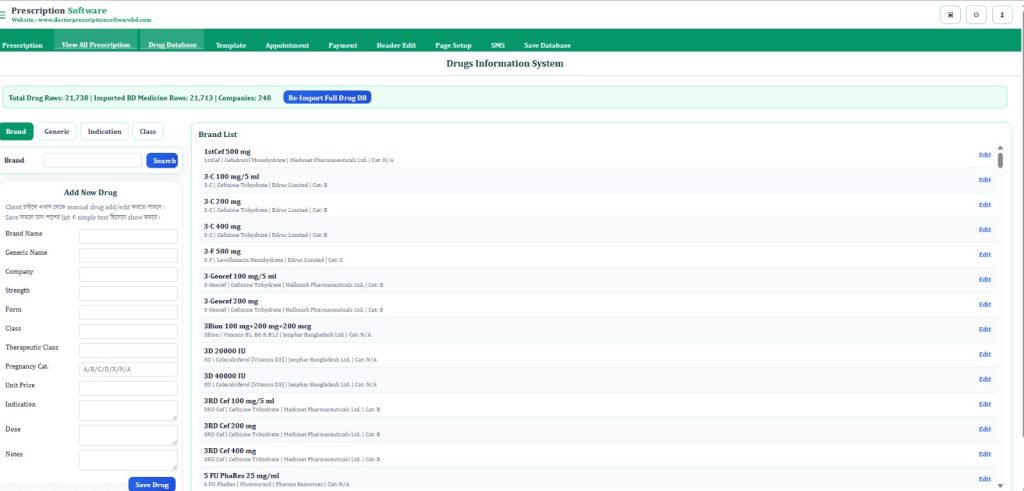
Task: Click the circle icon button in header
Action: tap(976, 15)
